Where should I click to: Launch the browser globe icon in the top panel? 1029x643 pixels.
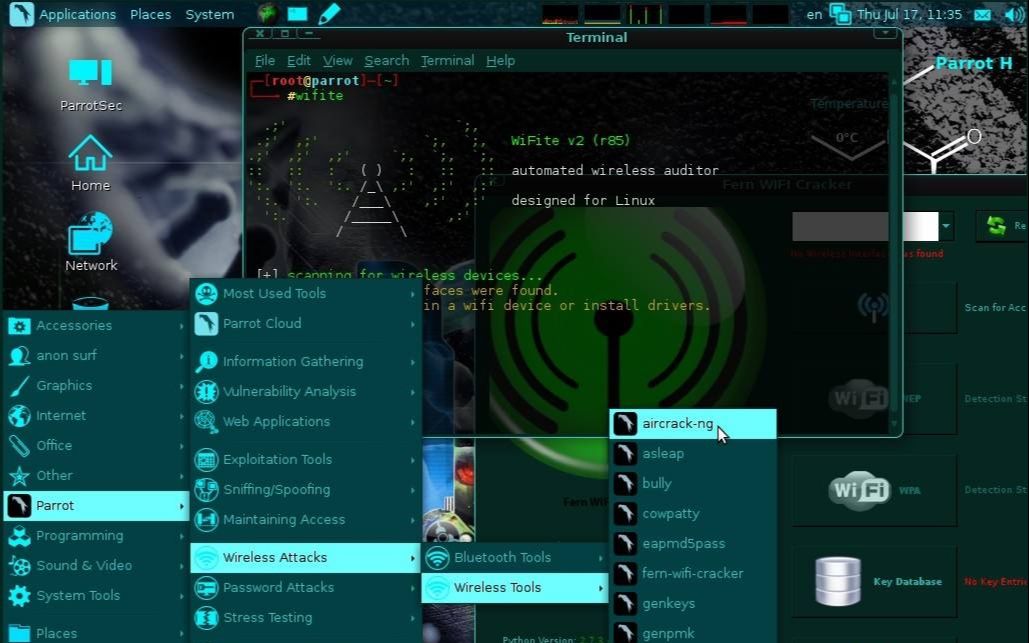point(267,13)
